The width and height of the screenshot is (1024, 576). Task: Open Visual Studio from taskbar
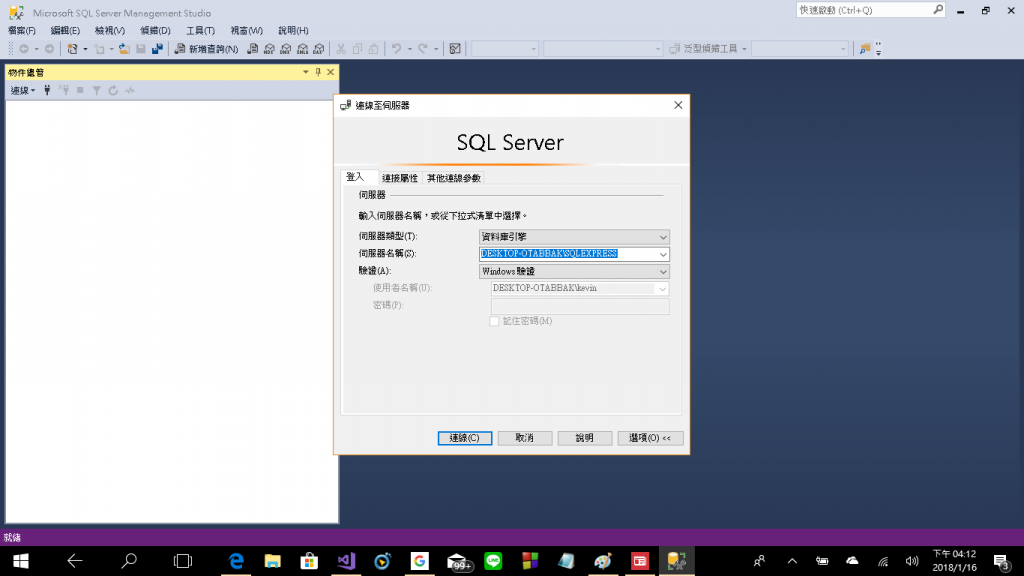tap(346, 561)
